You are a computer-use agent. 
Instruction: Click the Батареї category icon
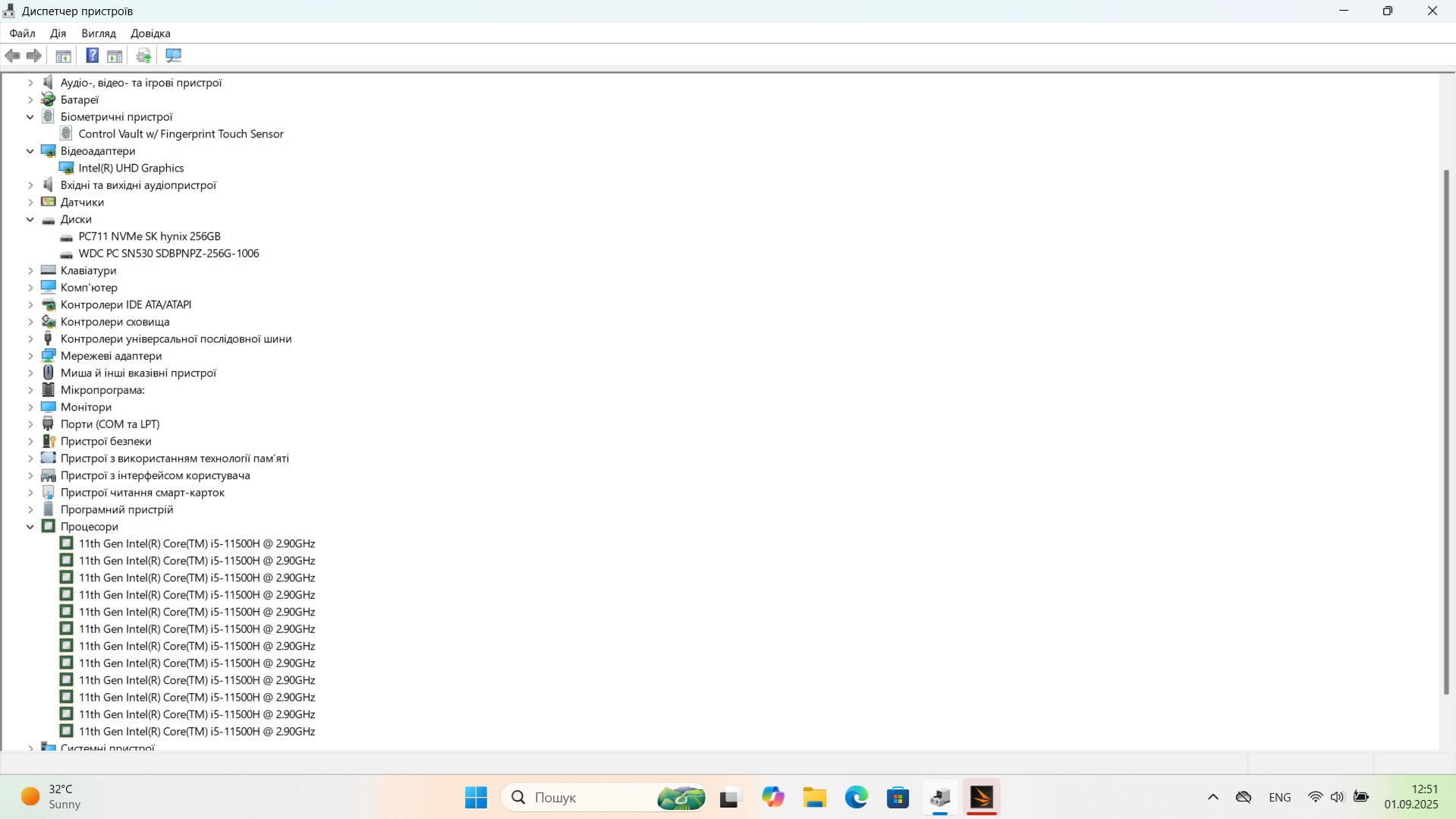(49, 99)
